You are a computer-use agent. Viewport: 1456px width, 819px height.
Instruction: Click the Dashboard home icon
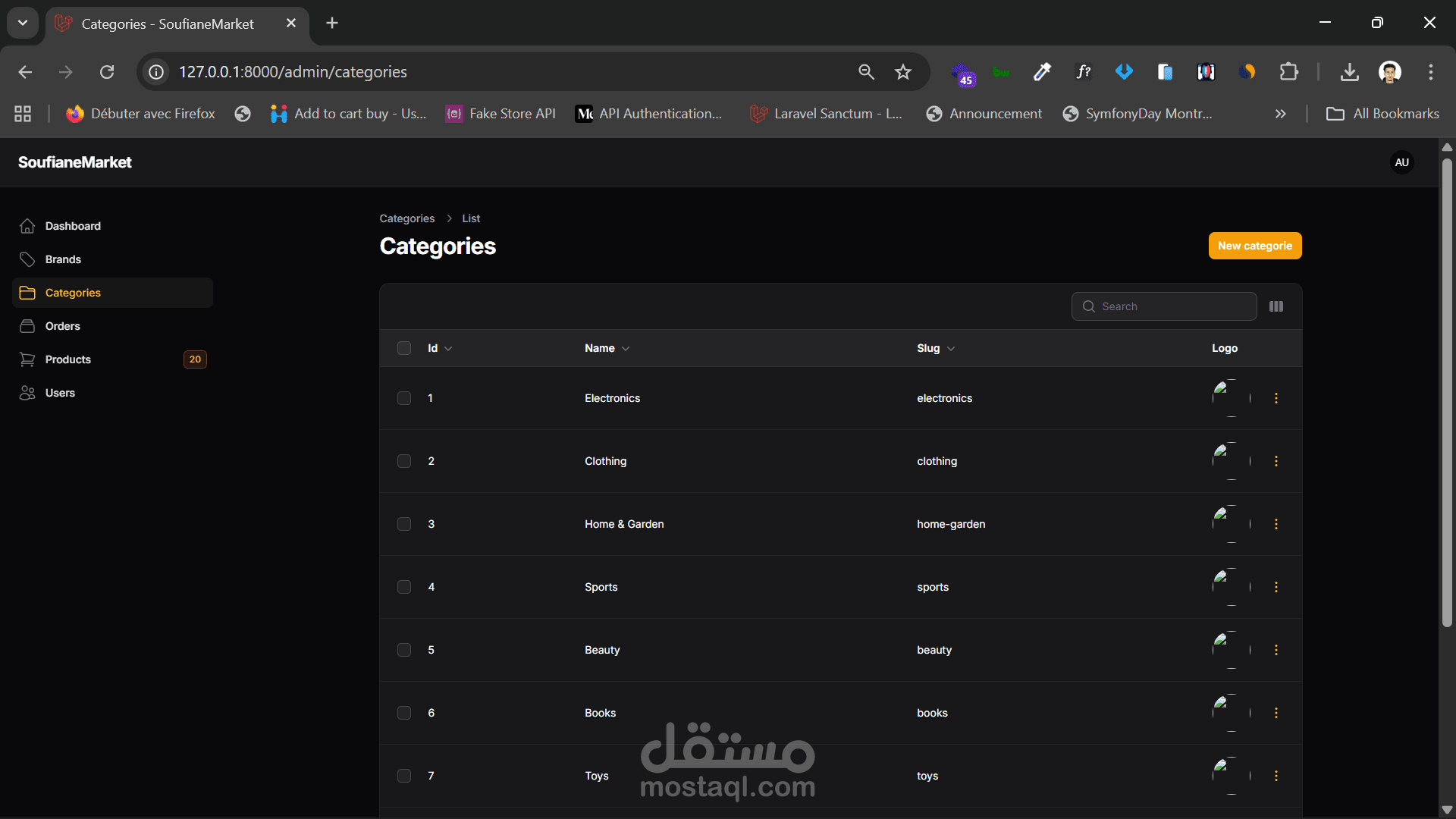(x=27, y=226)
